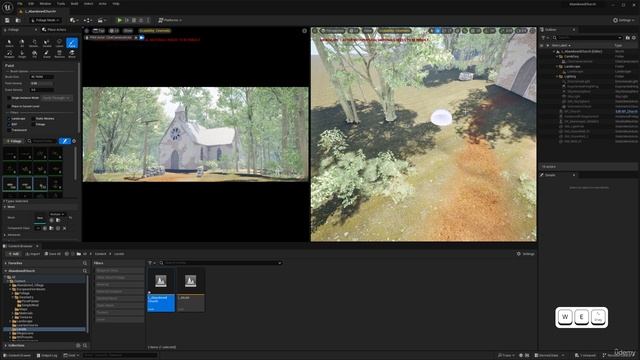Open the Edit menu
The height and width of the screenshot is (360, 640).
(31, 4)
